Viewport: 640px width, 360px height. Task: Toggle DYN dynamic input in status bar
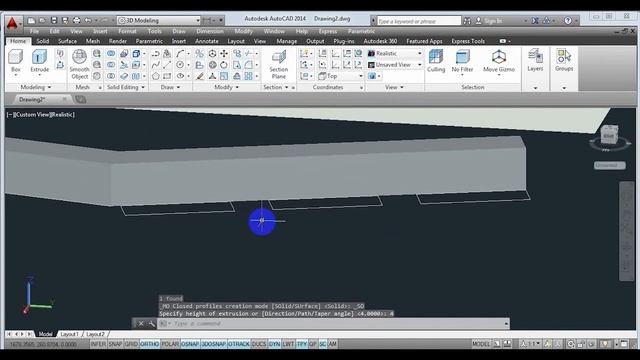pos(274,344)
